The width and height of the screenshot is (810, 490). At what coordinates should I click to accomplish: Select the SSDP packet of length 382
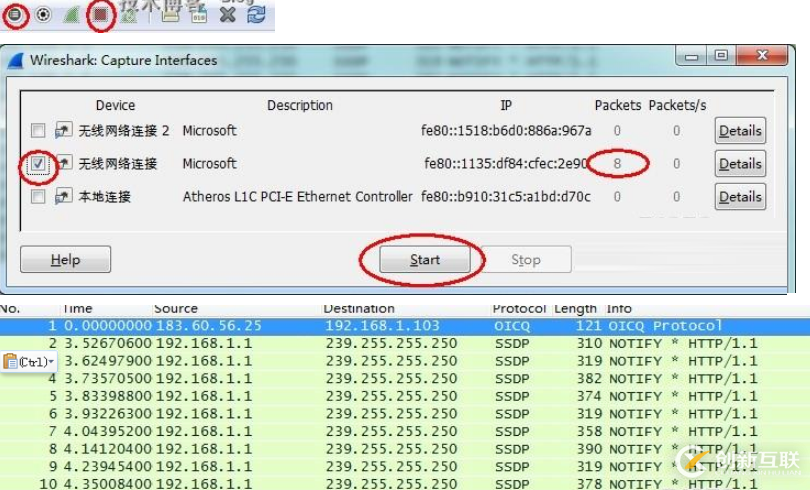point(405,378)
